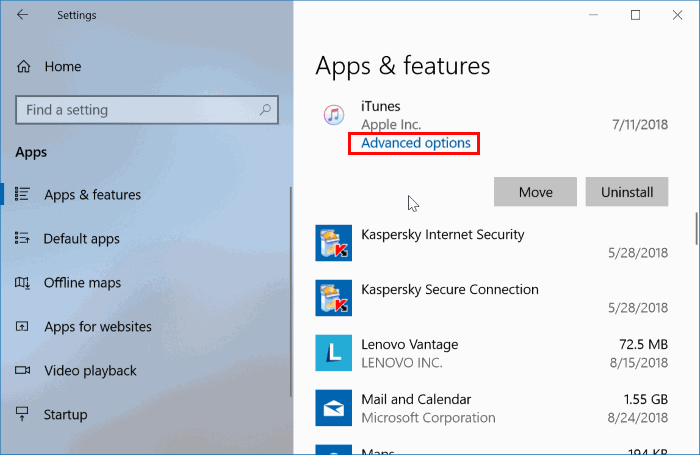
Task: Click the Video playback camera icon
Action: click(x=22, y=370)
